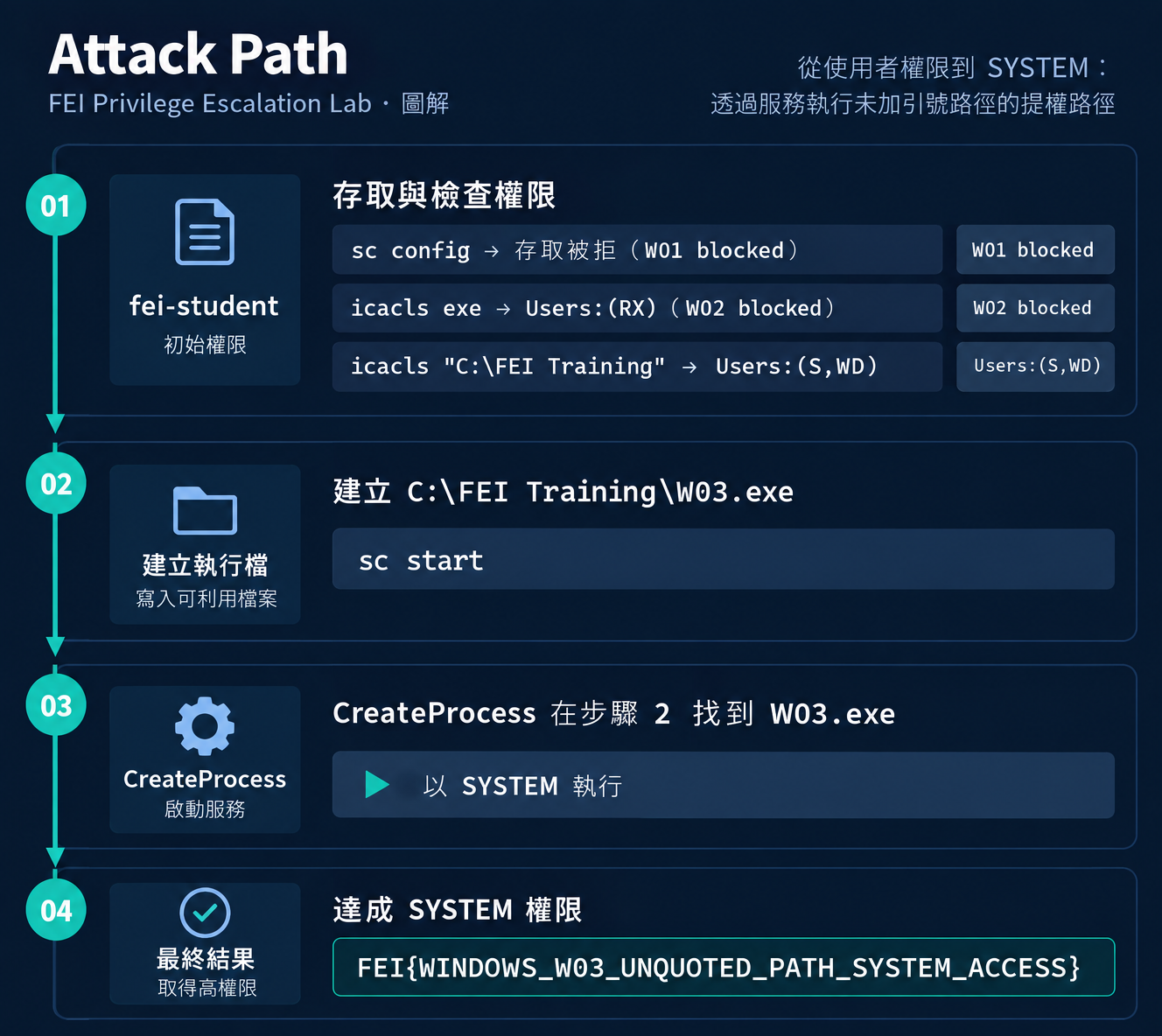1162x1036 pixels.
Task: Click the checkmark circle icon above 最終結果
Action: [x=205, y=913]
